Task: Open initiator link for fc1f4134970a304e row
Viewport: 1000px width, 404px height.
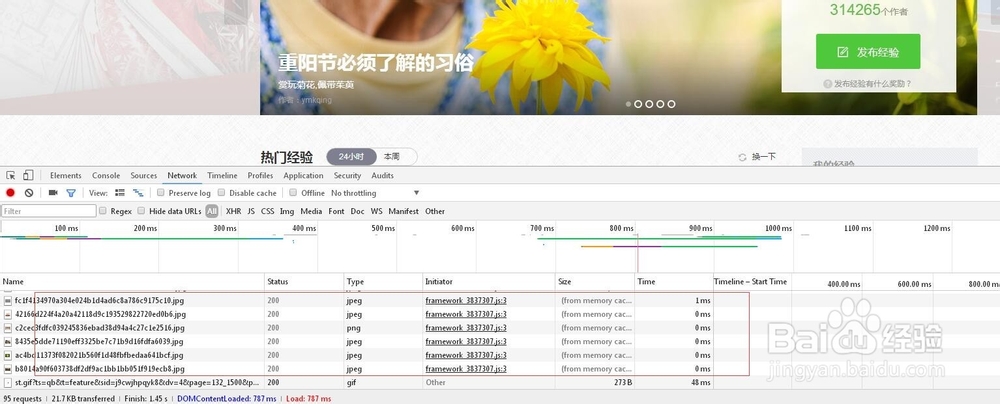Action: [x=466, y=300]
